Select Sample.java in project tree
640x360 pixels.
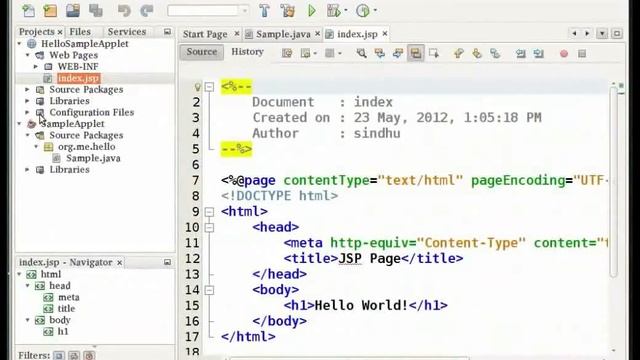(x=93, y=158)
